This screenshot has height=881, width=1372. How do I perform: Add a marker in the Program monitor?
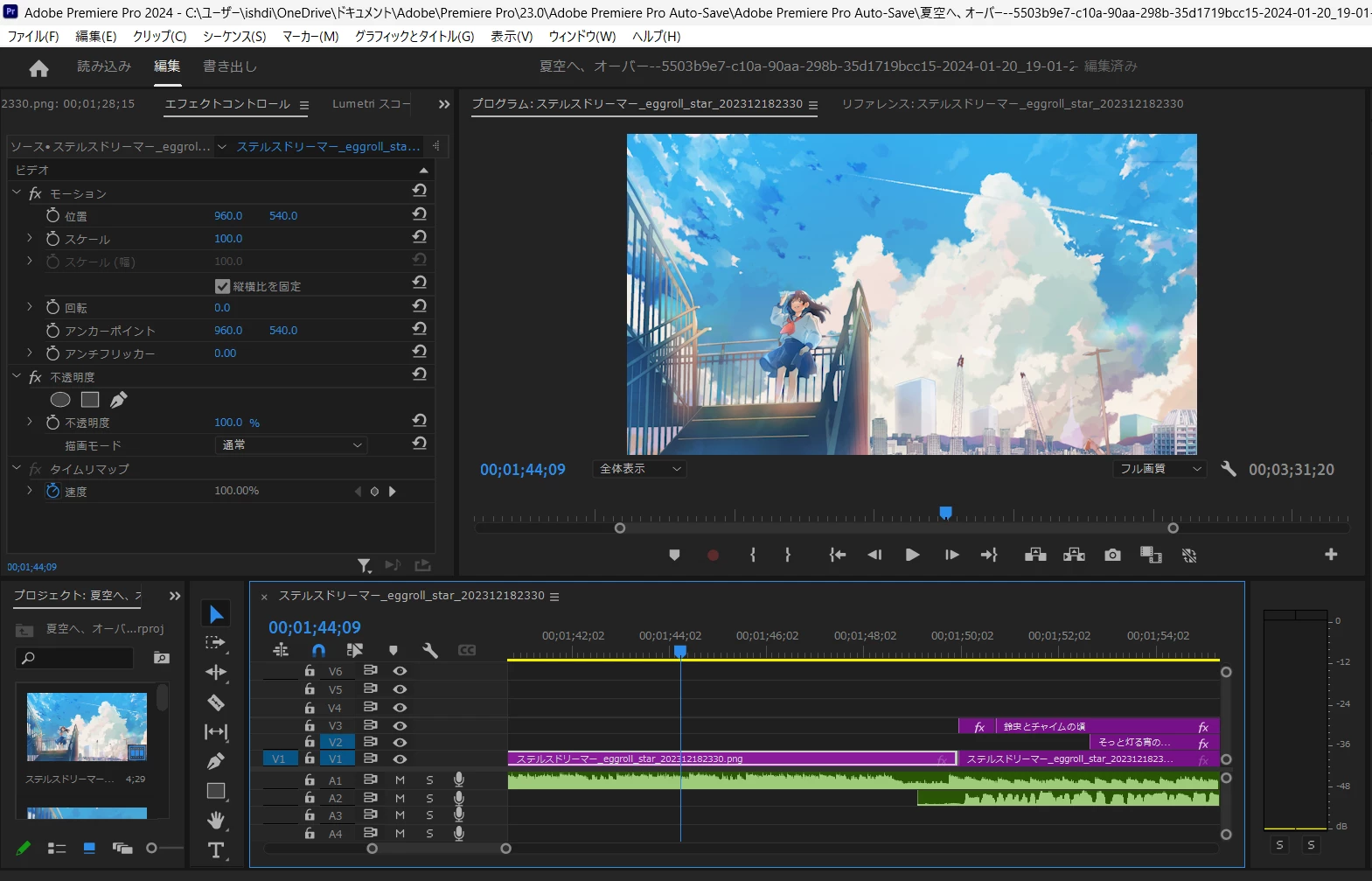point(674,555)
